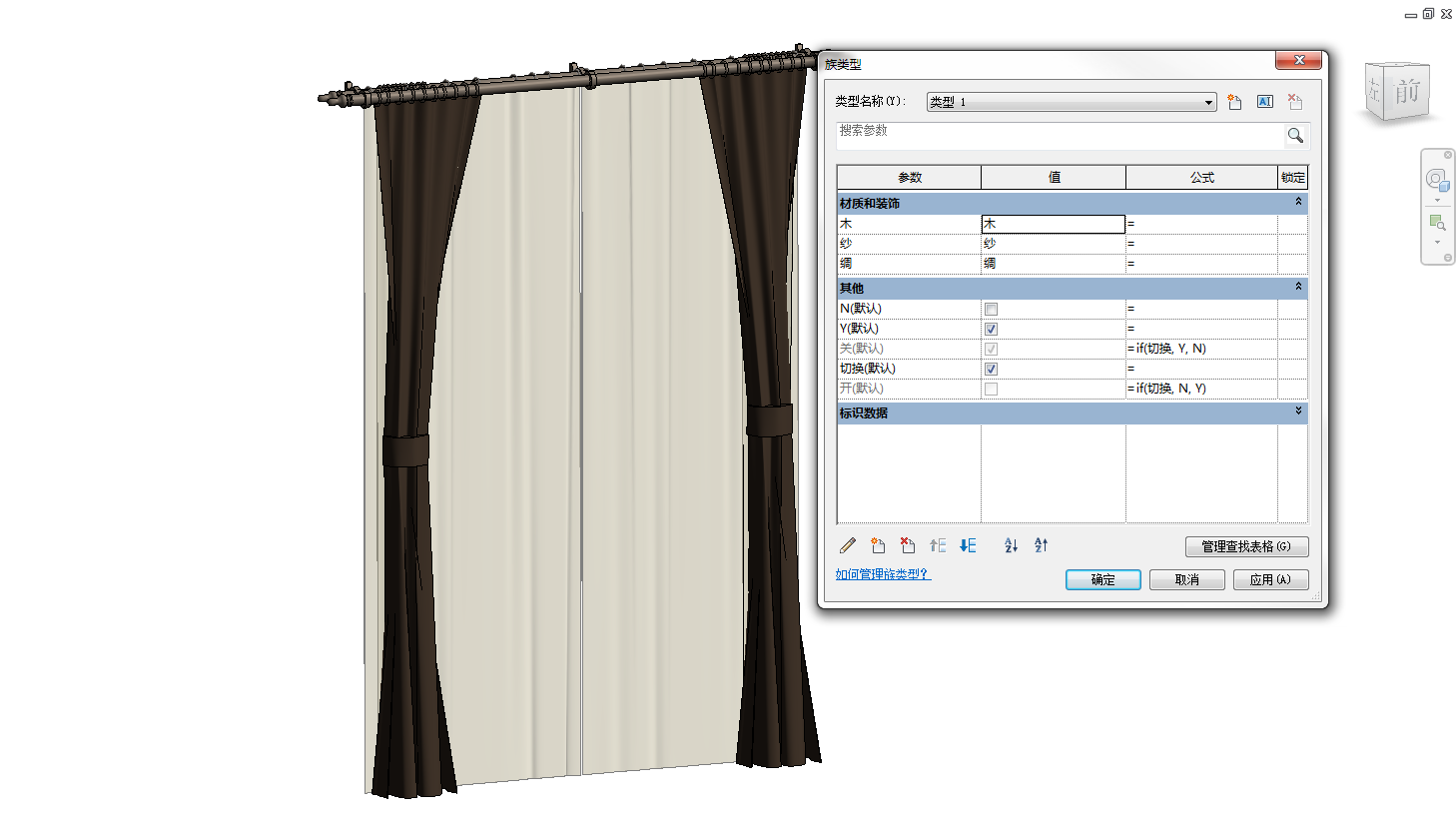
Task: Tick the N(默认) checkbox
Action: [991, 310]
